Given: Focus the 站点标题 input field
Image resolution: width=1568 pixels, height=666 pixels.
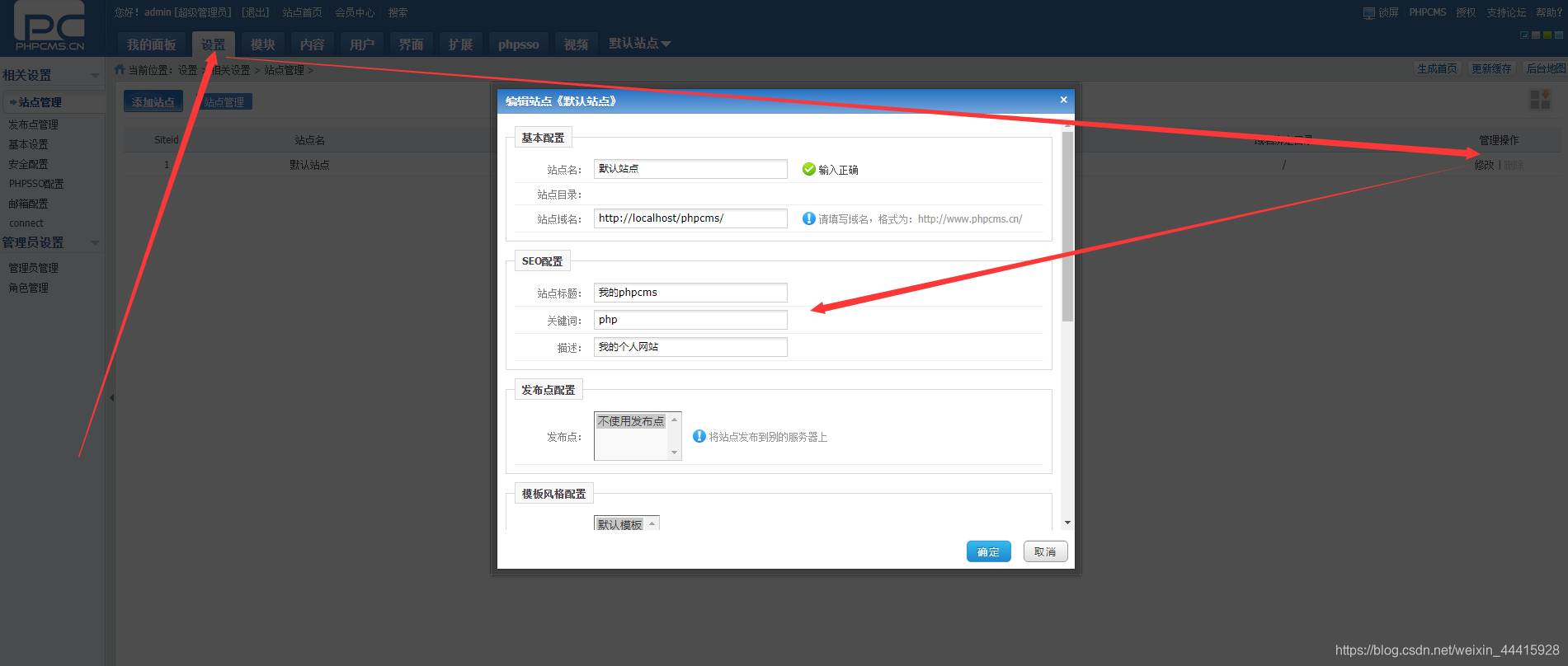Looking at the screenshot, I should pyautogui.click(x=690, y=293).
